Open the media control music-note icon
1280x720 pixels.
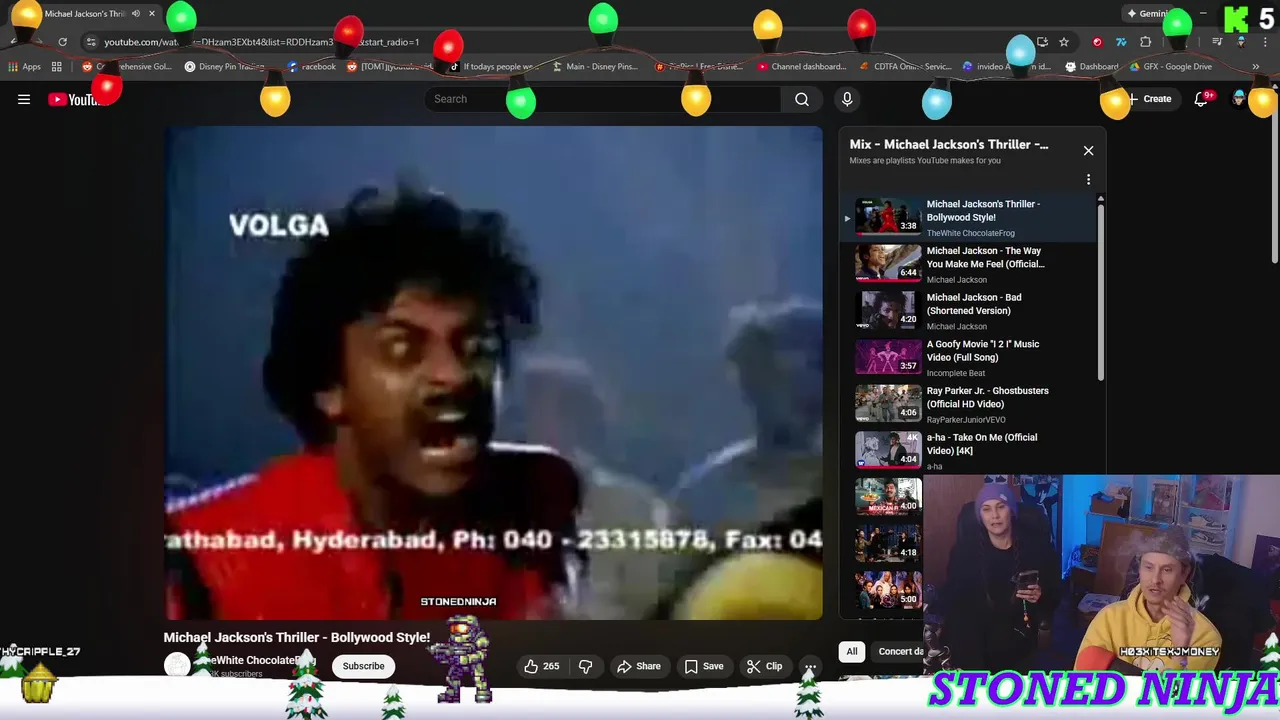[1217, 42]
